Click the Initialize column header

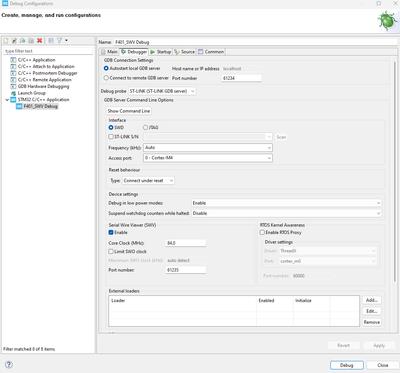point(312,301)
